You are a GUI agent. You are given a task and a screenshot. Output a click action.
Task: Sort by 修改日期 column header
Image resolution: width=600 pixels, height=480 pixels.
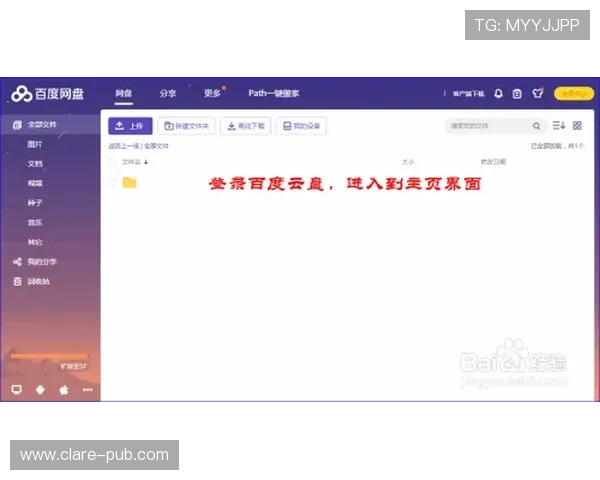pos(493,162)
